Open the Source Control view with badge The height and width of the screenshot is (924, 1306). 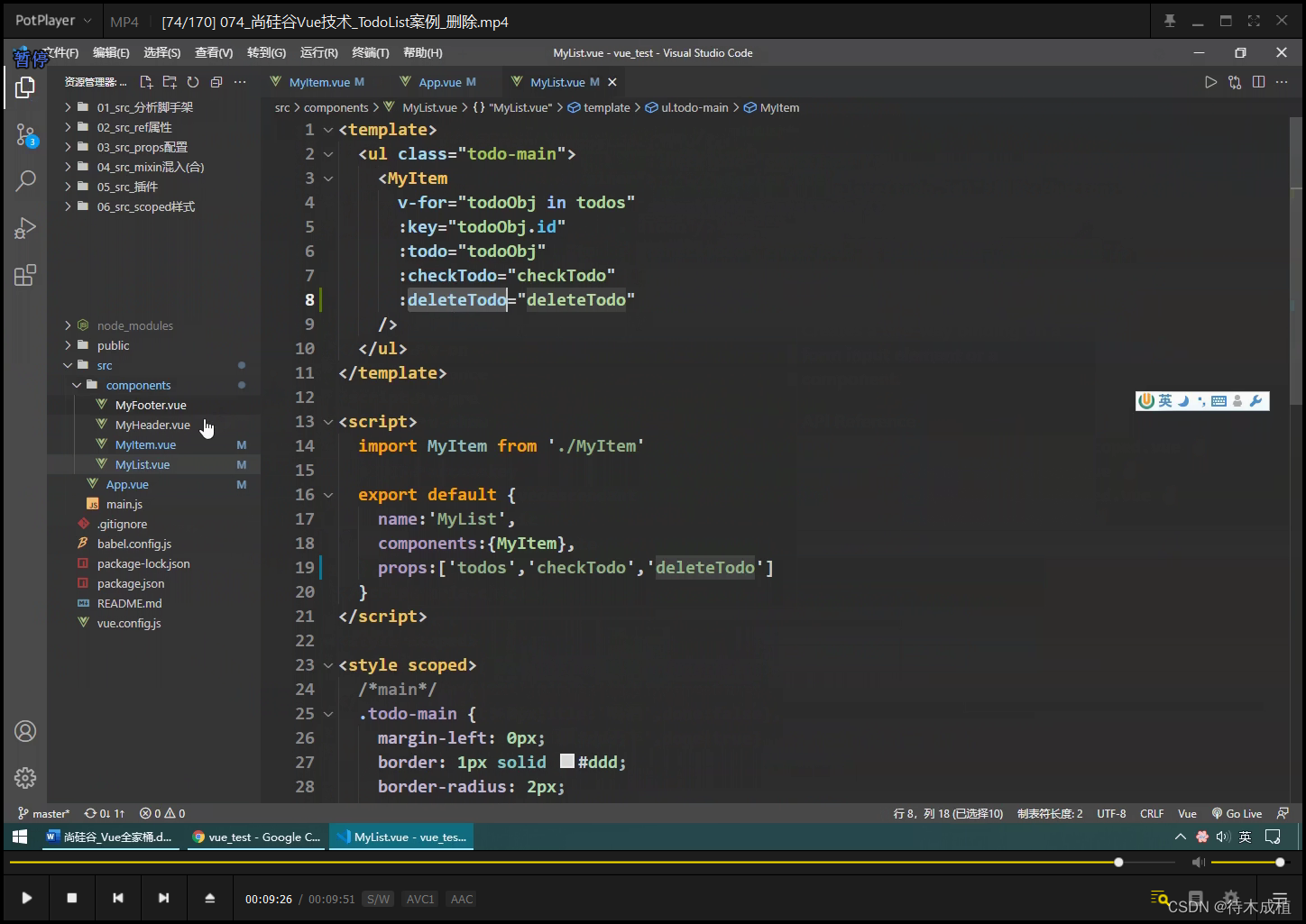(25, 135)
